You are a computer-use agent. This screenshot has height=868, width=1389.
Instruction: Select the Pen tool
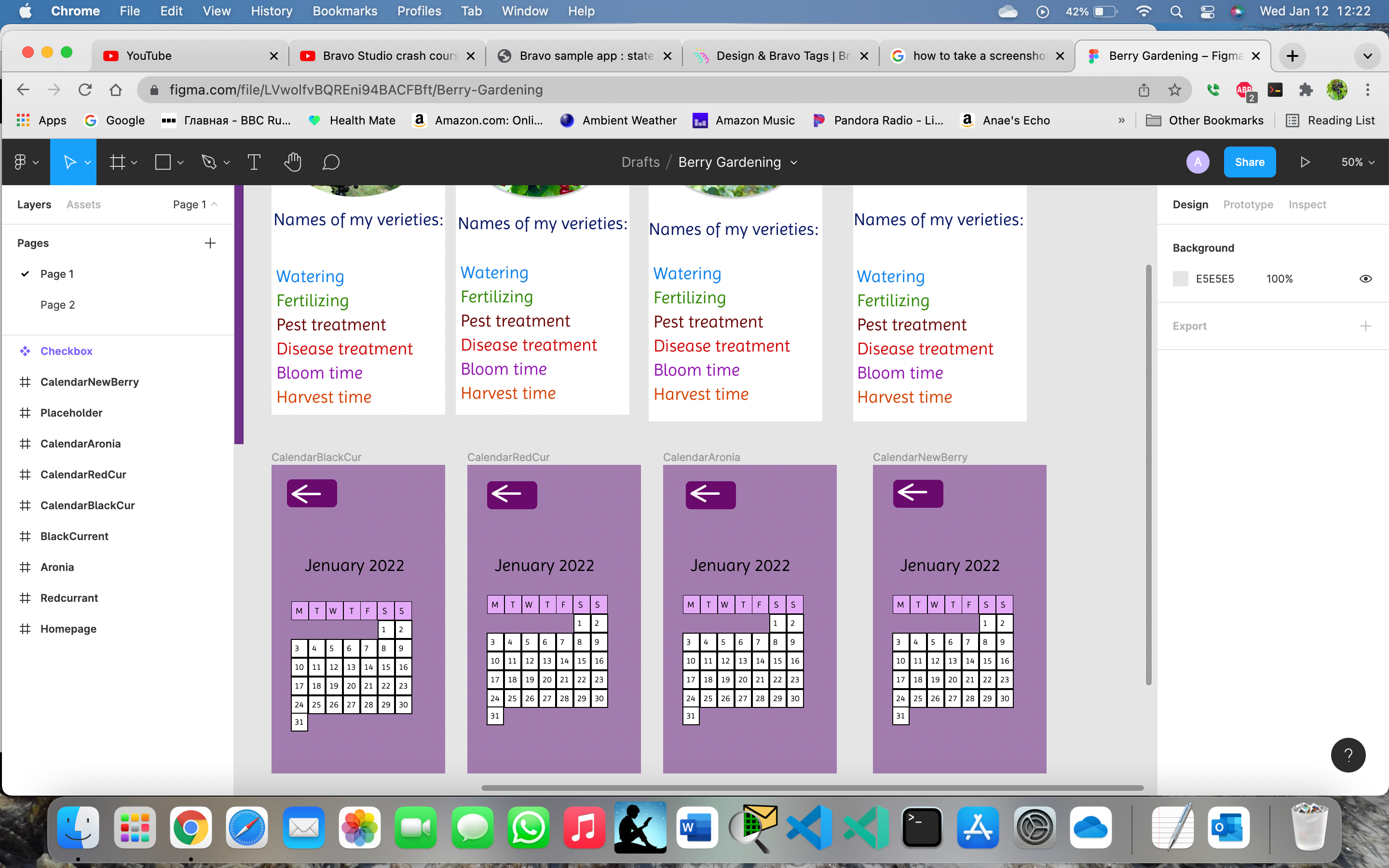point(209,163)
